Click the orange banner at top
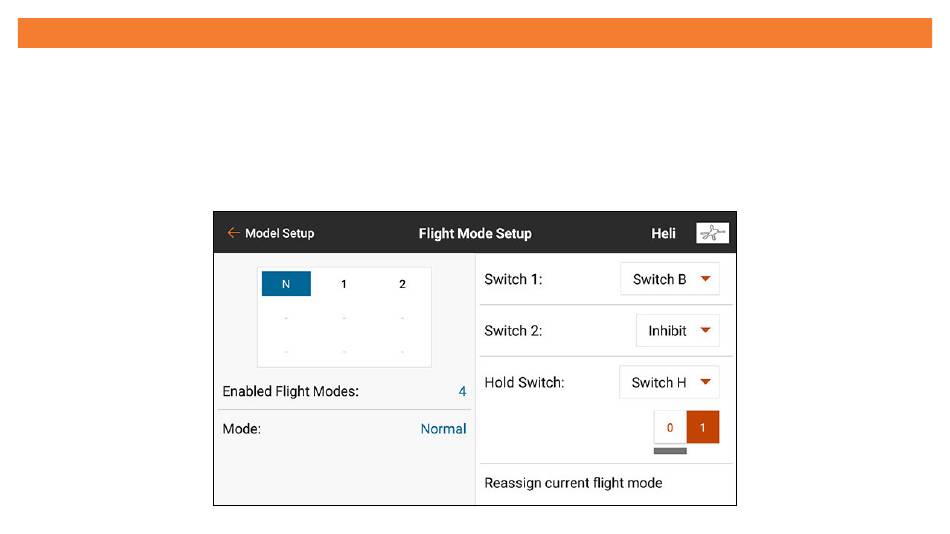This screenshot has width=950, height=534. [x=475, y=33]
